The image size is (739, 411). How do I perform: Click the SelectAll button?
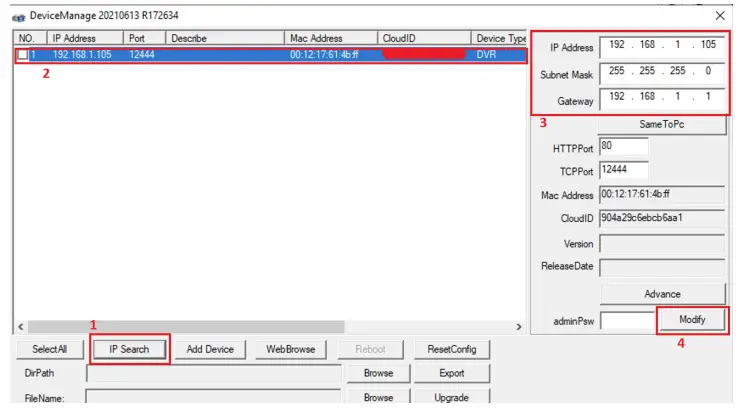(49, 349)
